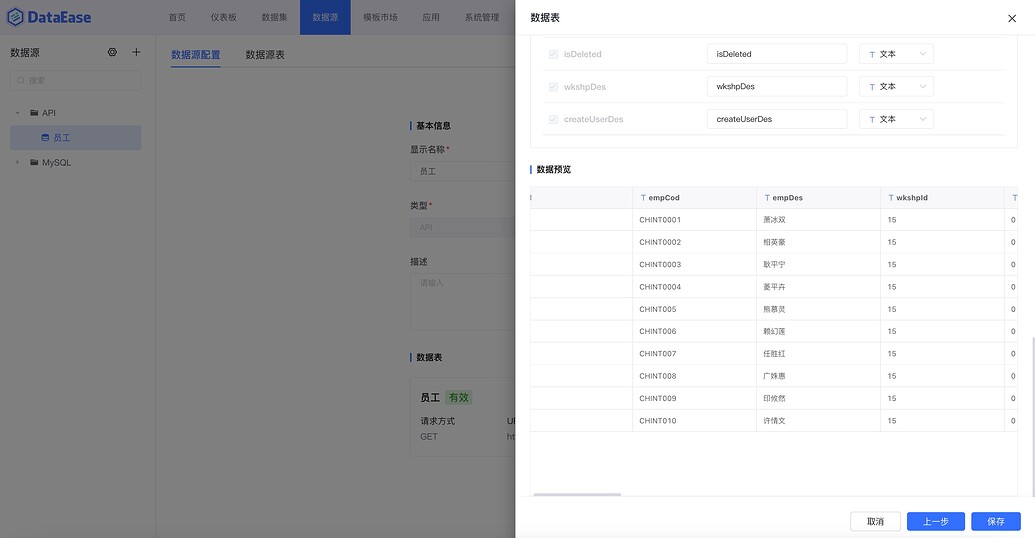
Task: Click the empDes column header
Action: [818, 197]
